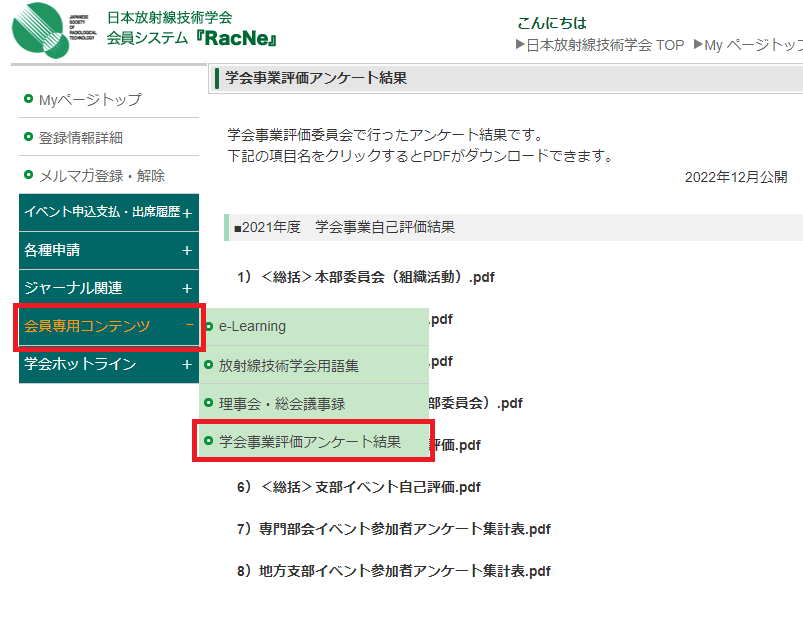Open My ページトップ breadcrumb link
This screenshot has height=618, width=803.
[753, 45]
